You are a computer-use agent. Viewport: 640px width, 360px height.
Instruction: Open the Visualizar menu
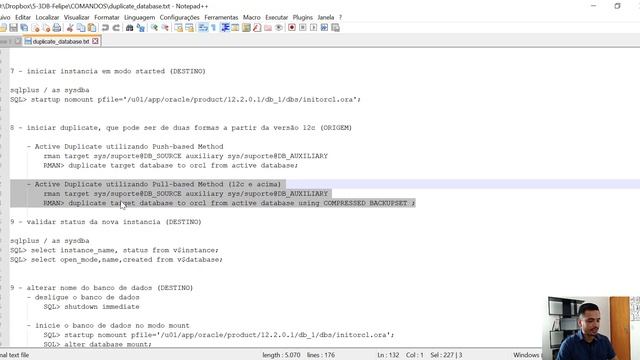76,17
